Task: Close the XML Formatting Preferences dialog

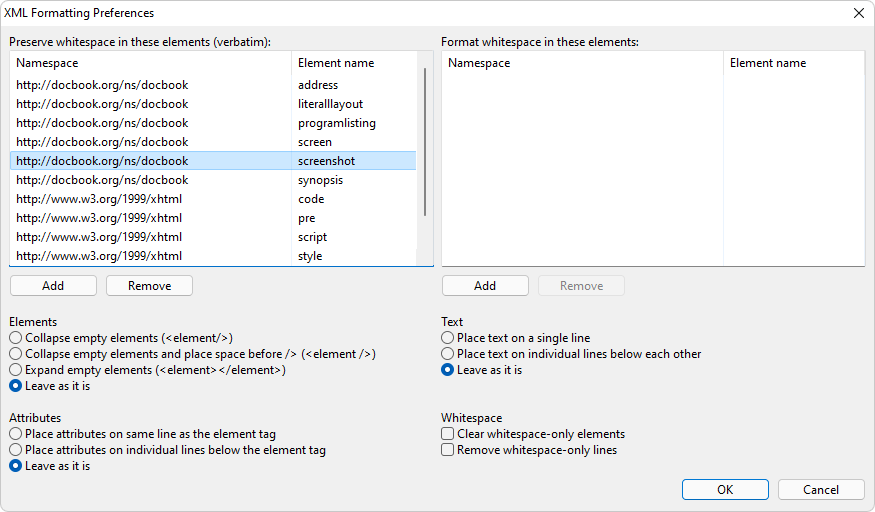Action: [x=858, y=13]
